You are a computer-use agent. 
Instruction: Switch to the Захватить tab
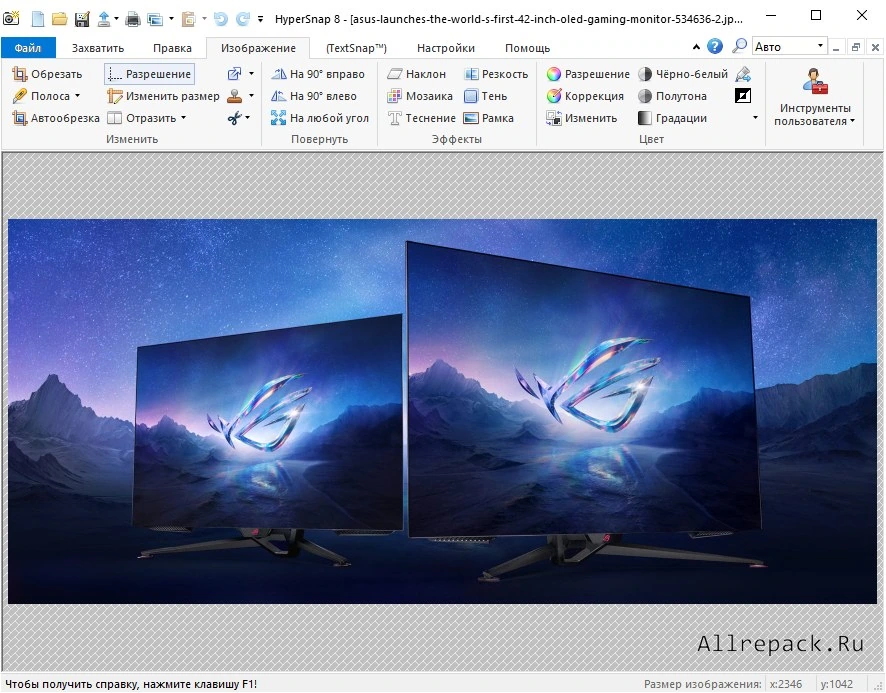coord(98,48)
